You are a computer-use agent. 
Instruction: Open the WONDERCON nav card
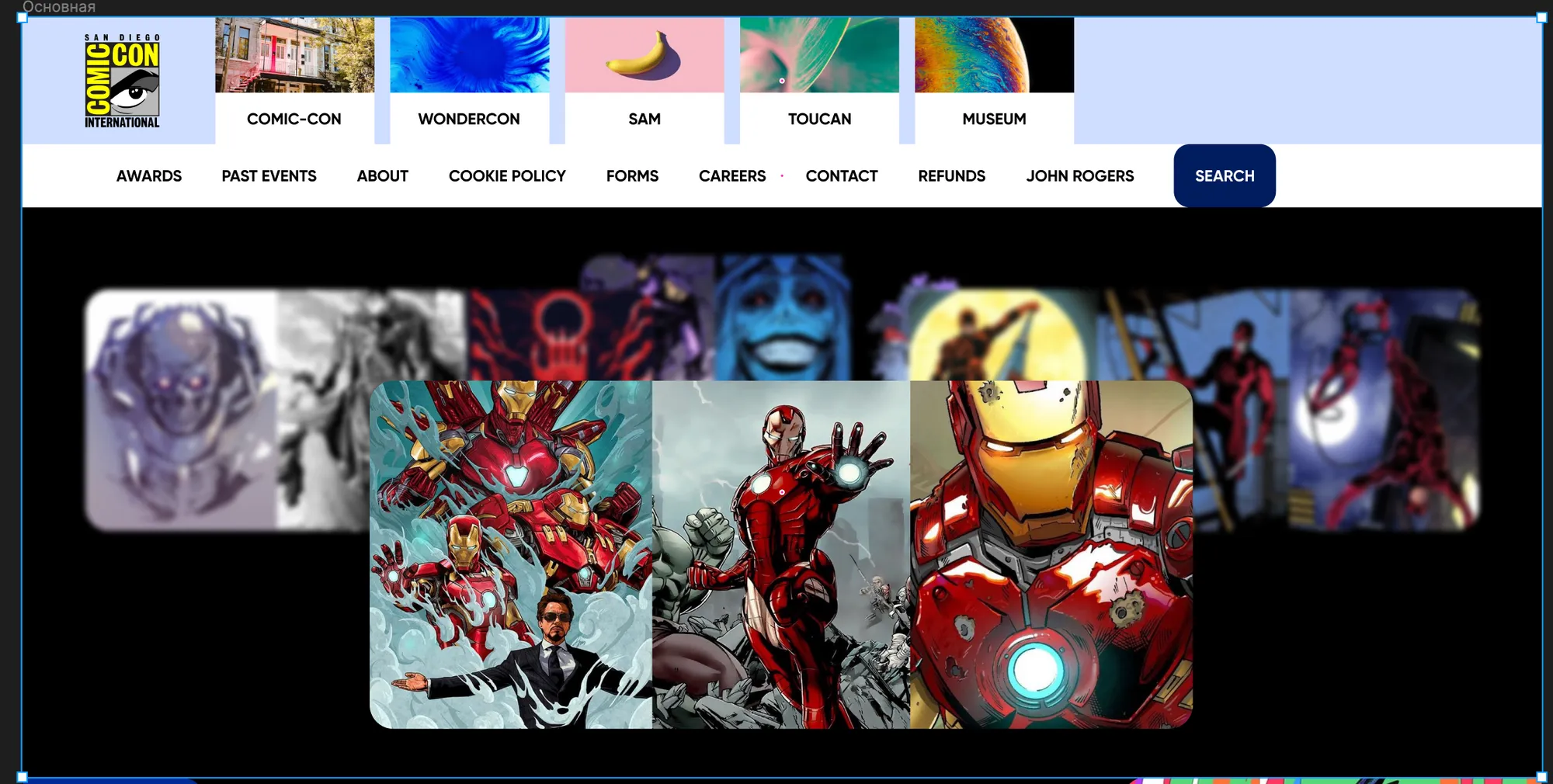(x=469, y=81)
